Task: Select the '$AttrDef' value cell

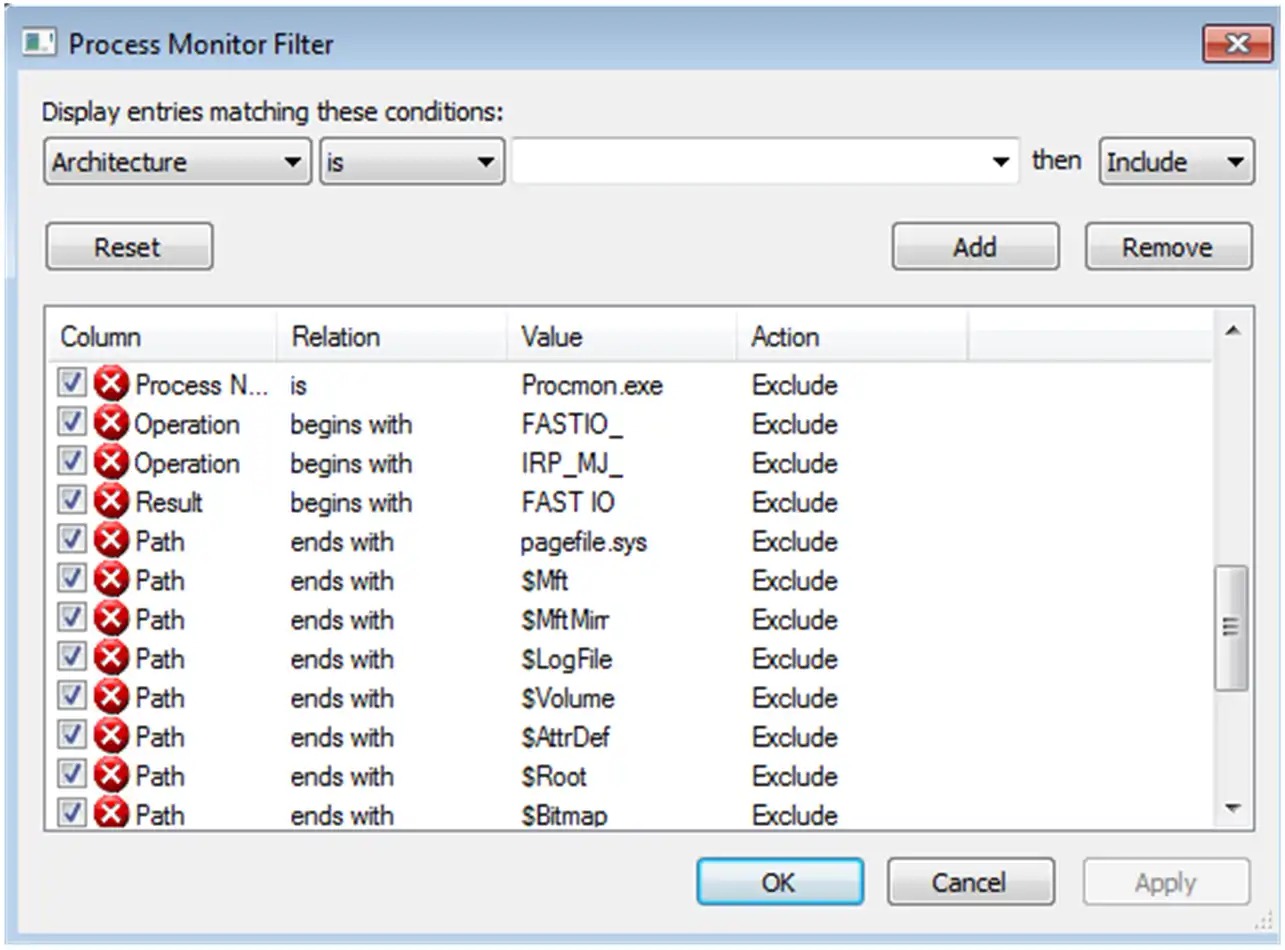Action: tap(565, 737)
